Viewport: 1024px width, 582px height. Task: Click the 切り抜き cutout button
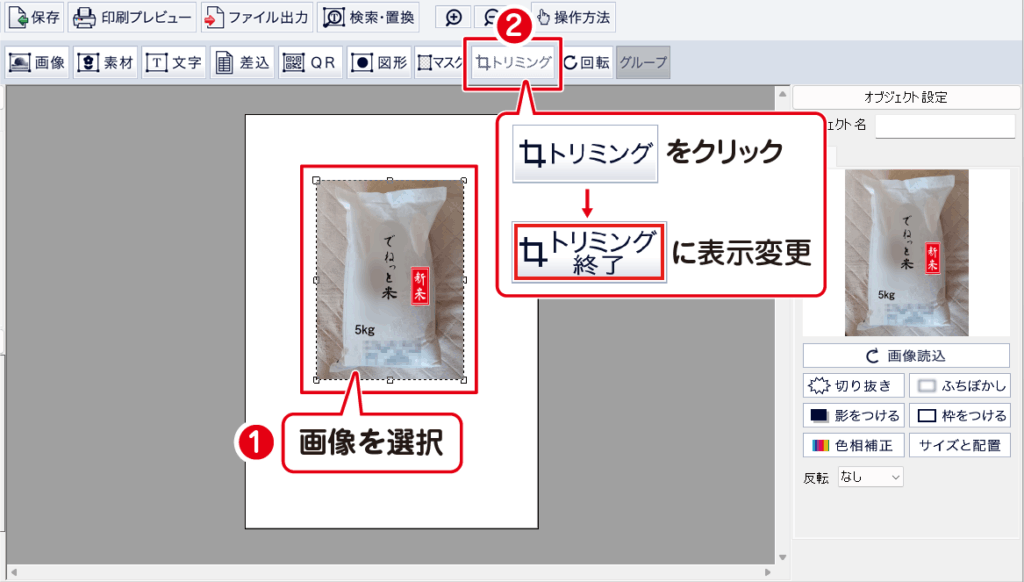click(853, 386)
